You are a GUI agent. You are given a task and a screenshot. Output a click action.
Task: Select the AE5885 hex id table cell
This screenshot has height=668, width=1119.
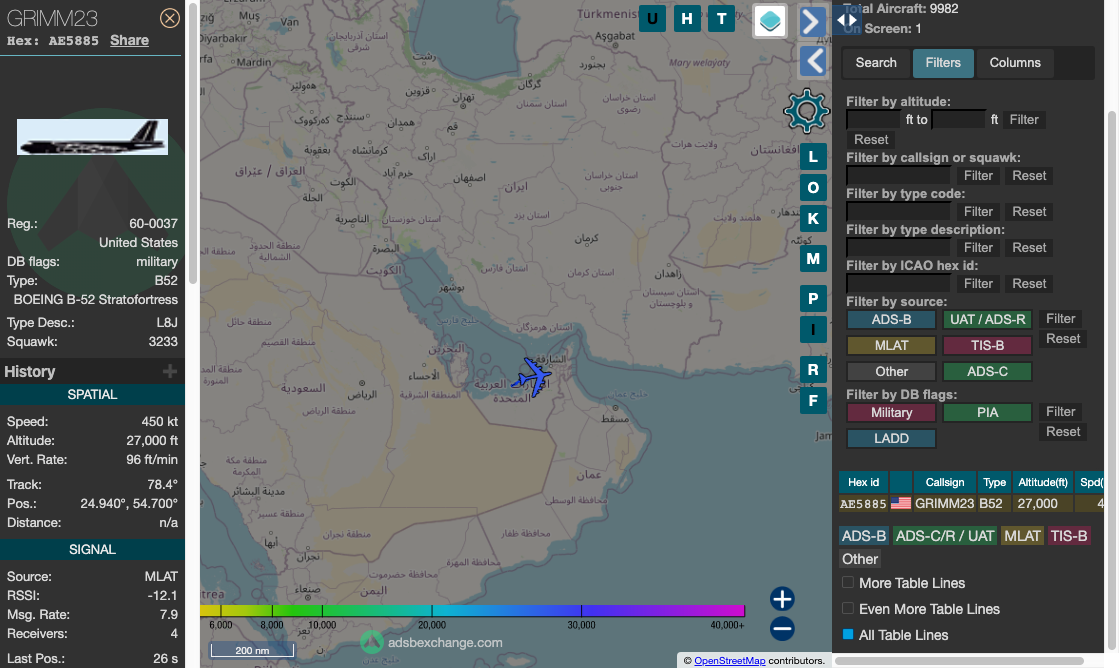(863, 504)
